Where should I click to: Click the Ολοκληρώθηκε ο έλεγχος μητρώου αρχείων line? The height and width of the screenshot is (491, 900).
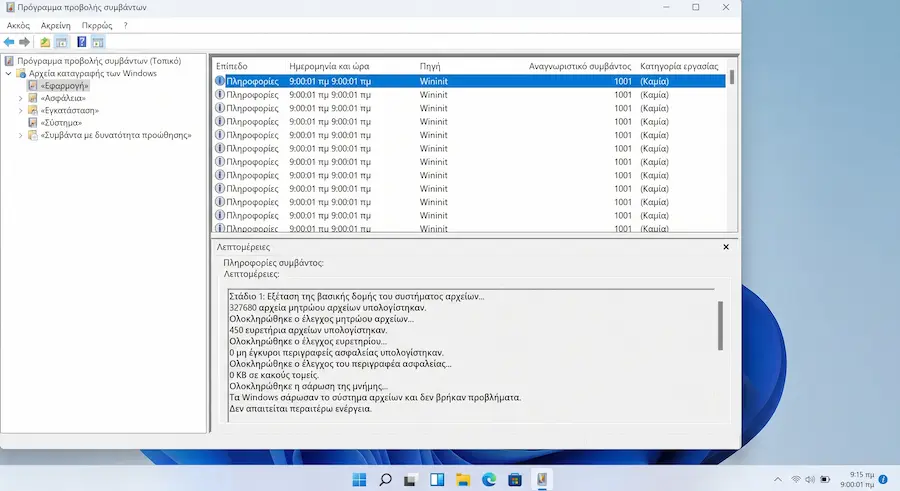[x=321, y=319]
